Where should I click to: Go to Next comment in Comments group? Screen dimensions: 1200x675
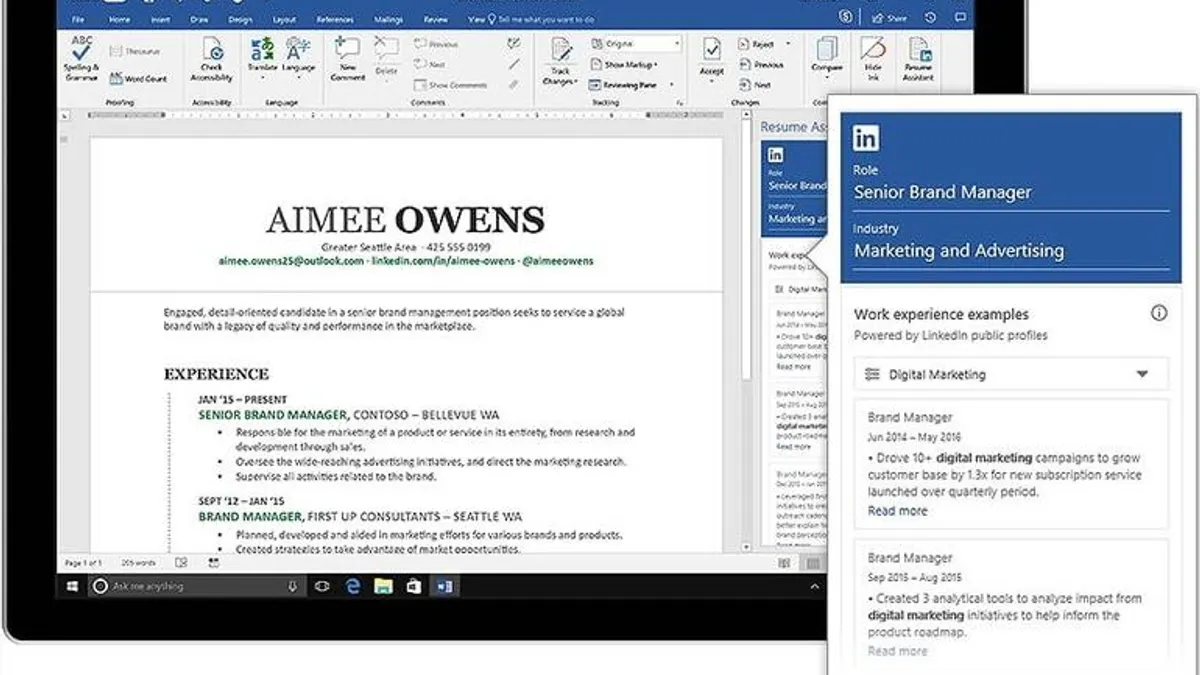[431, 63]
